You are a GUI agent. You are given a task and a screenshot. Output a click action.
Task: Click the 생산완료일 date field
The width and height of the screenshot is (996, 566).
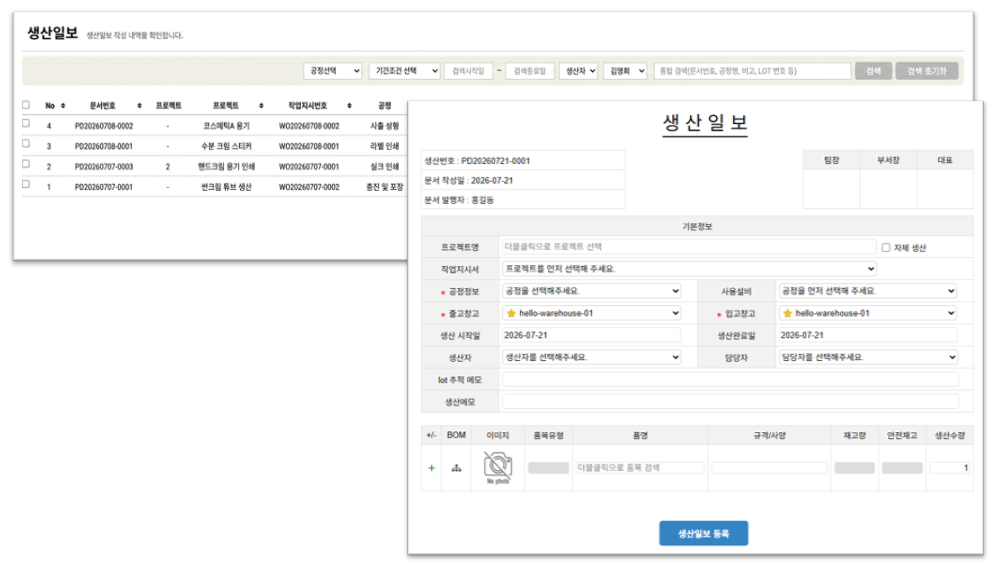868,335
